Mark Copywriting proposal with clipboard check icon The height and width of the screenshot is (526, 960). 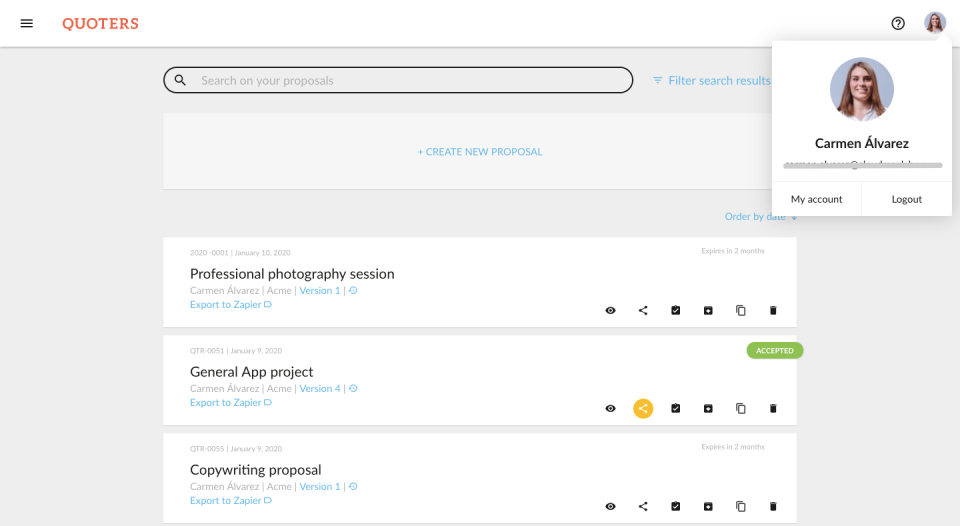(x=676, y=507)
